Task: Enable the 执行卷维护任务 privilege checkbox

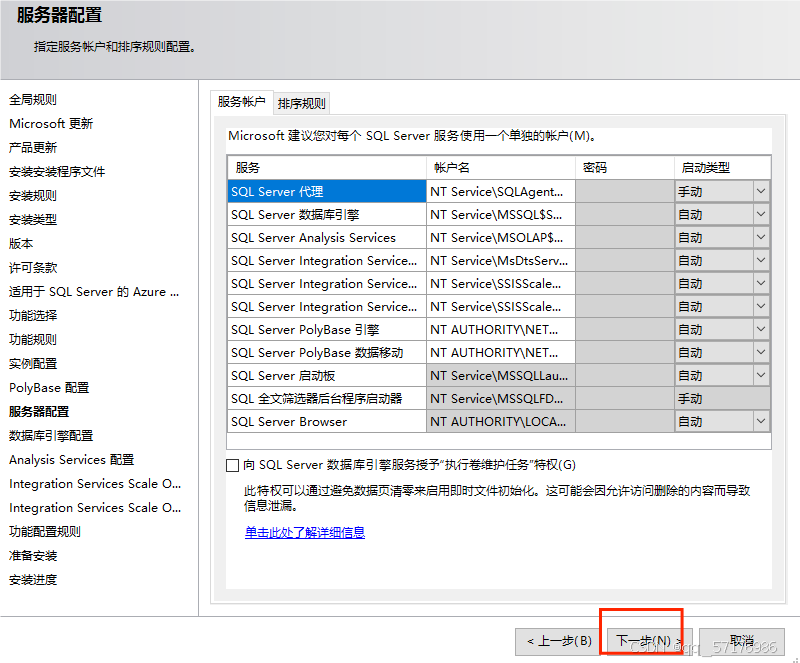Action: point(232,465)
